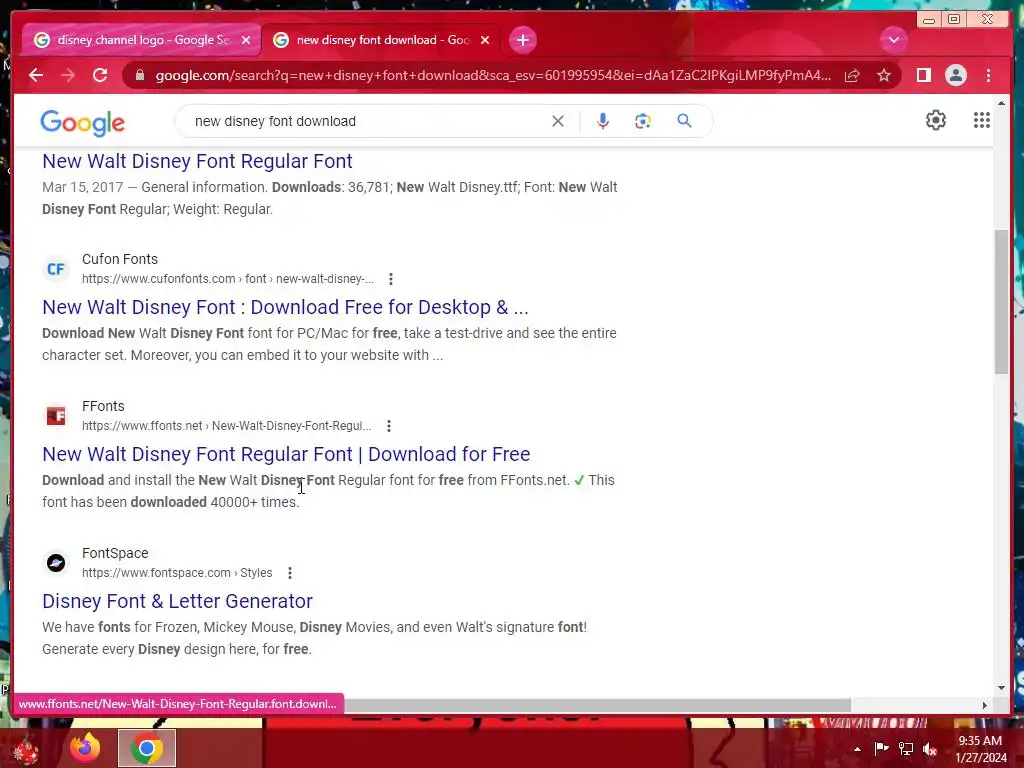Screen dimensions: 1024x768
Task: Click the muted volume tray icon
Action: pyautogui.click(x=930, y=749)
